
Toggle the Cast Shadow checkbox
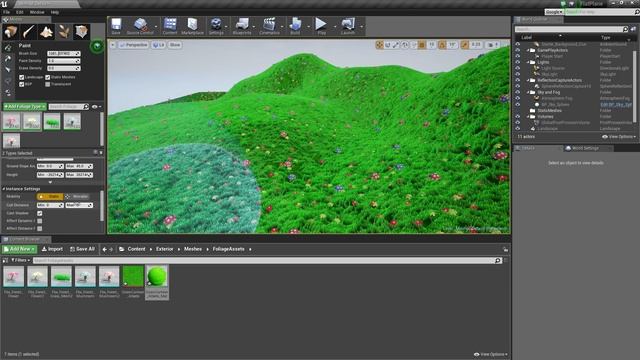[40, 213]
